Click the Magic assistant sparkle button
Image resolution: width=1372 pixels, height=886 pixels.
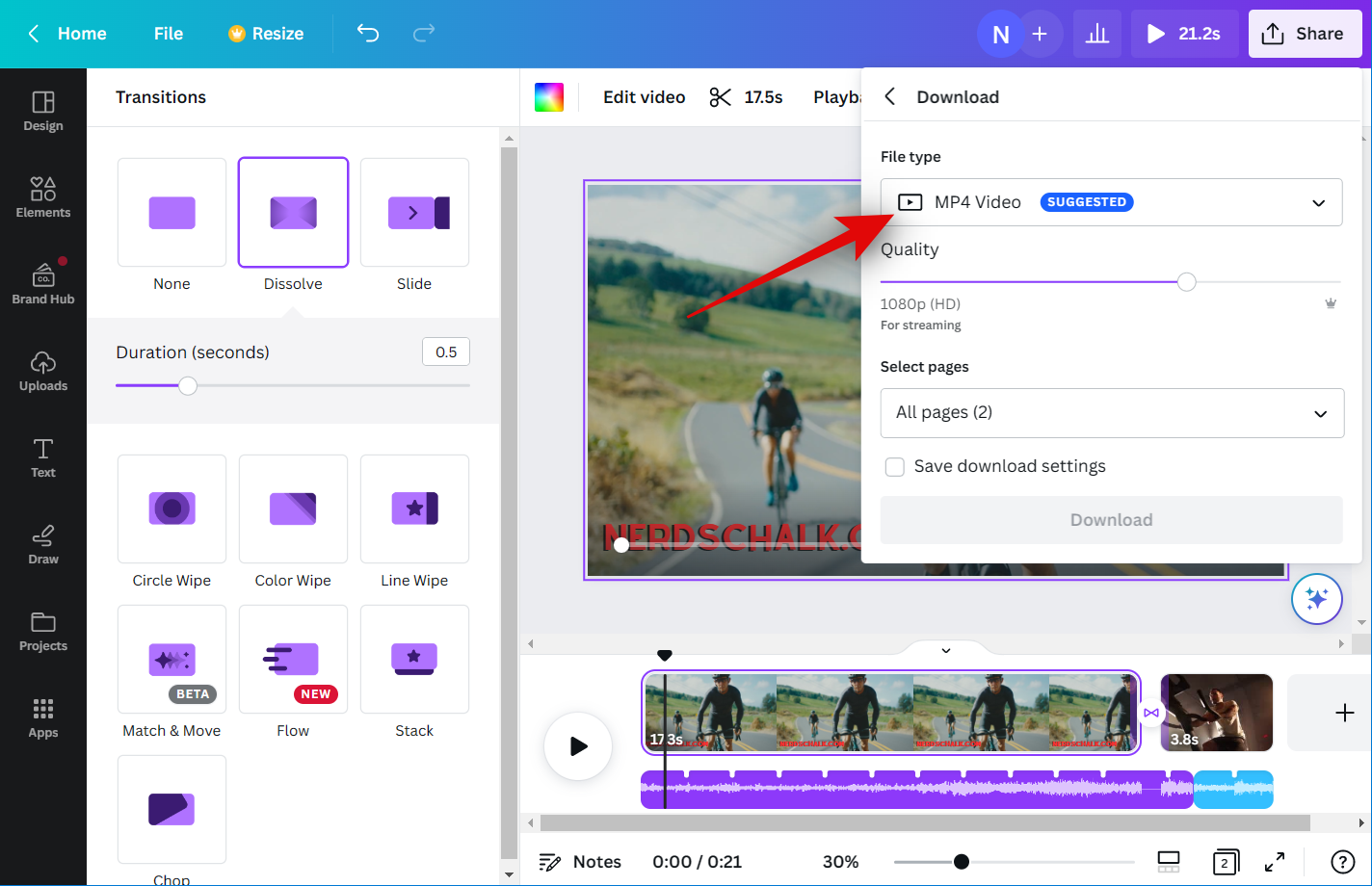pyautogui.click(x=1316, y=599)
